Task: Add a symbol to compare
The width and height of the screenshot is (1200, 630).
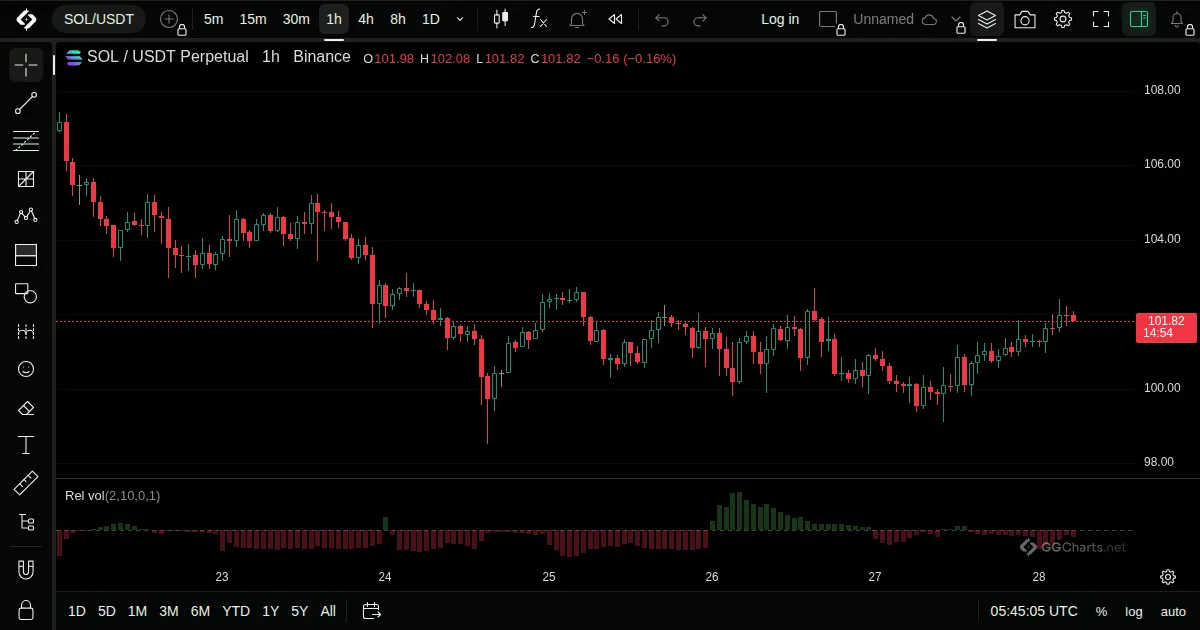Action: pyautogui.click(x=169, y=19)
